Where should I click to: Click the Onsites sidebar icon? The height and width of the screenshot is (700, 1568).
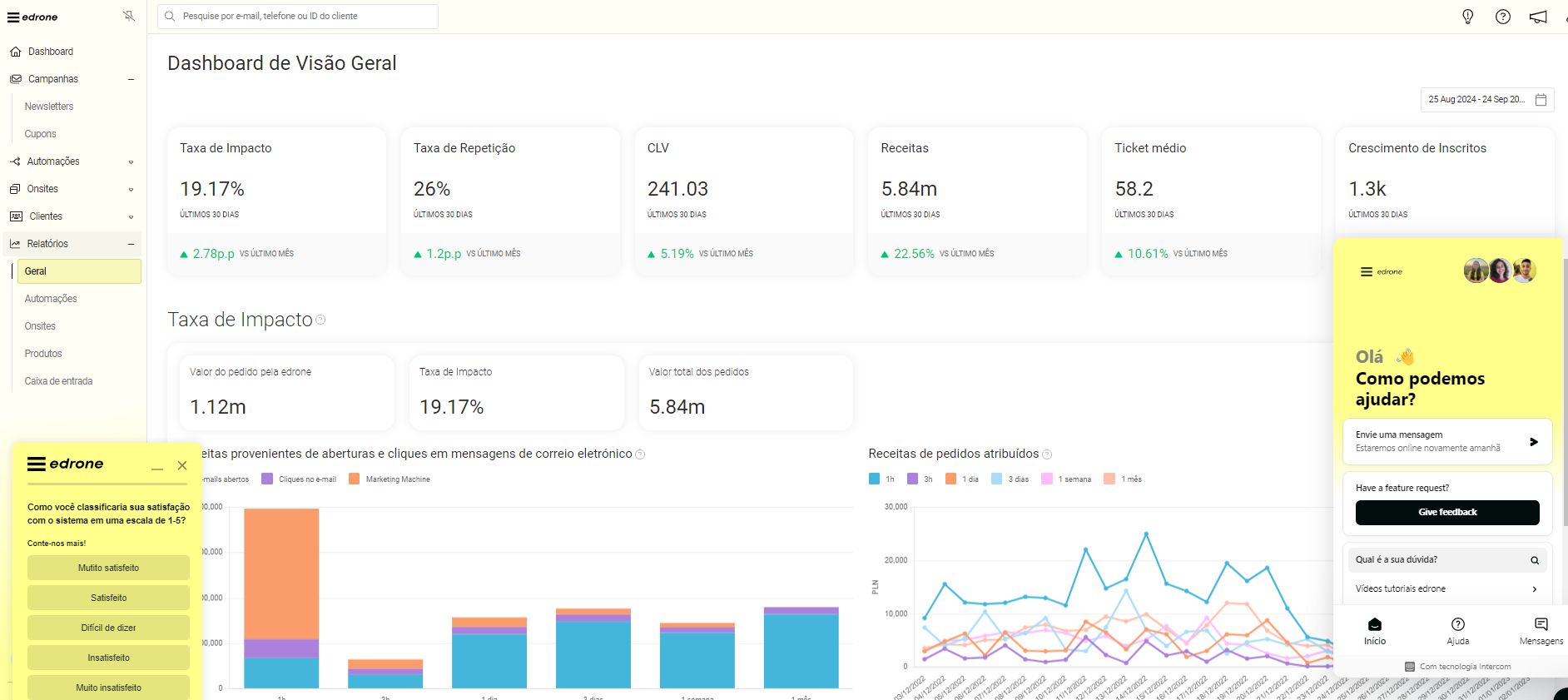[15, 189]
